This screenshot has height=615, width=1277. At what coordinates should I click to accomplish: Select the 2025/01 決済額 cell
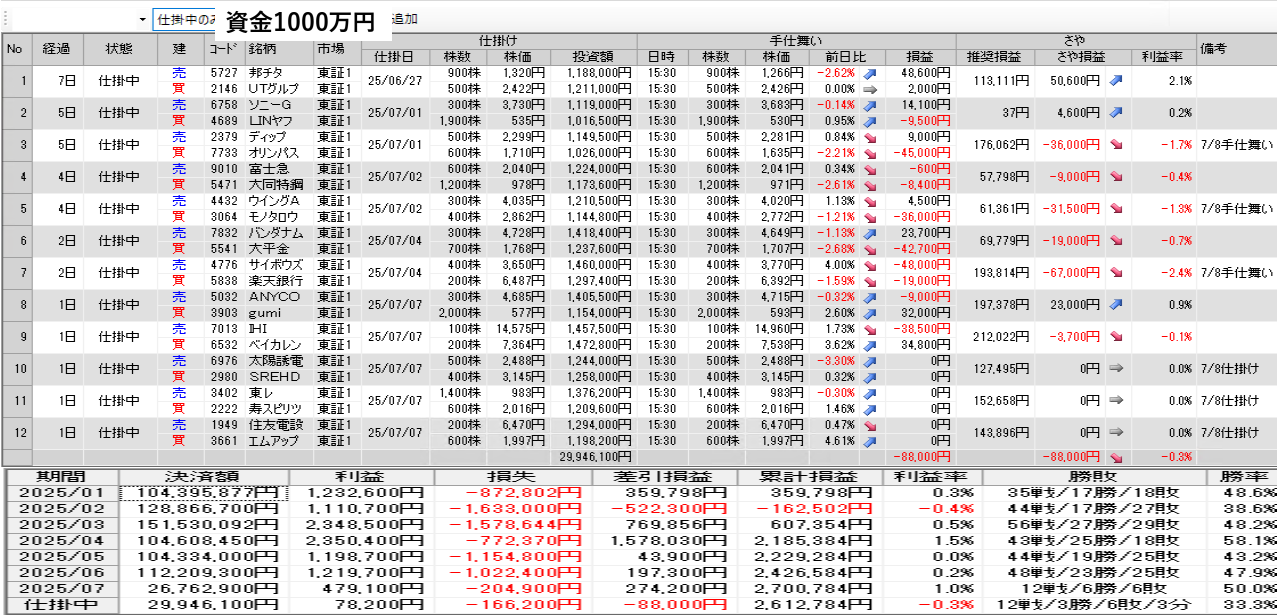pos(204,493)
